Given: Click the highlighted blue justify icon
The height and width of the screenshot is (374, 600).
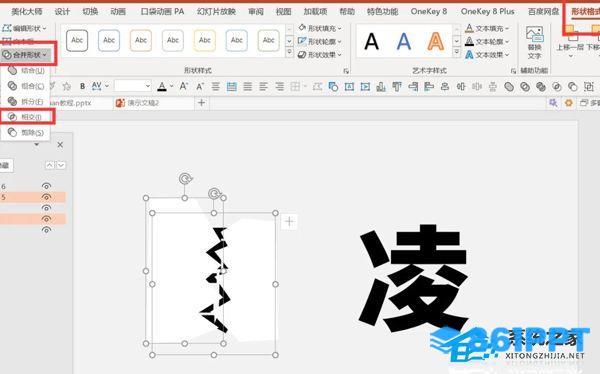Looking at the screenshot, I should tap(232, 87).
